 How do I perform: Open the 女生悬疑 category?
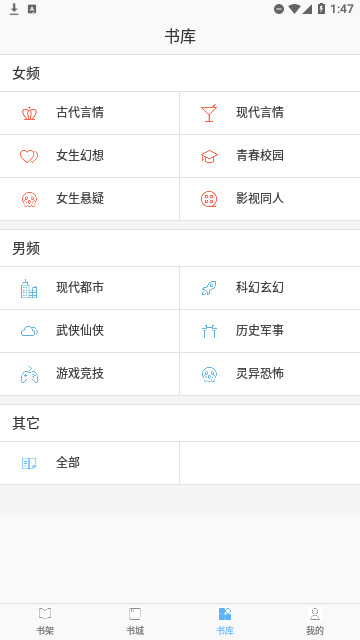click(89, 199)
